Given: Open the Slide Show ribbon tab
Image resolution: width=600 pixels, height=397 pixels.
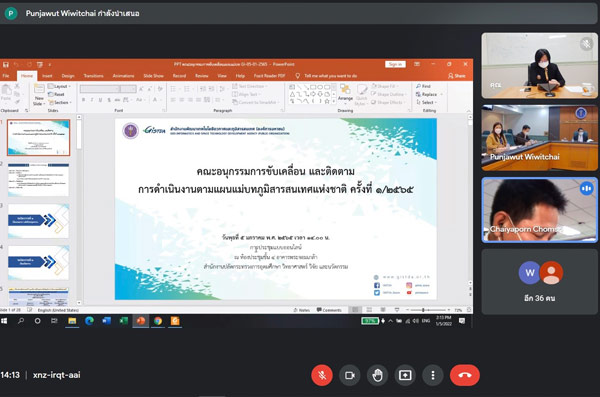Looking at the screenshot, I should pyautogui.click(x=153, y=76).
